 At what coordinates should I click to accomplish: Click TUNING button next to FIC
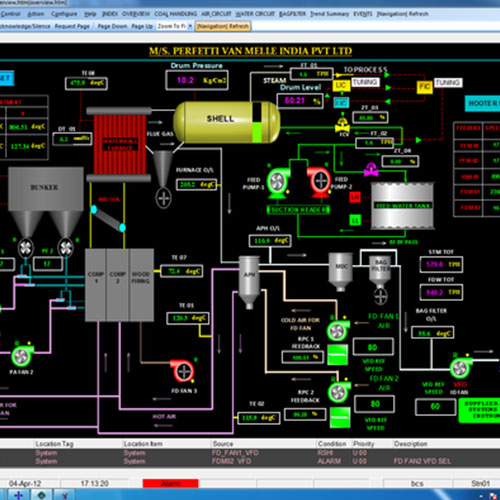click(x=448, y=82)
